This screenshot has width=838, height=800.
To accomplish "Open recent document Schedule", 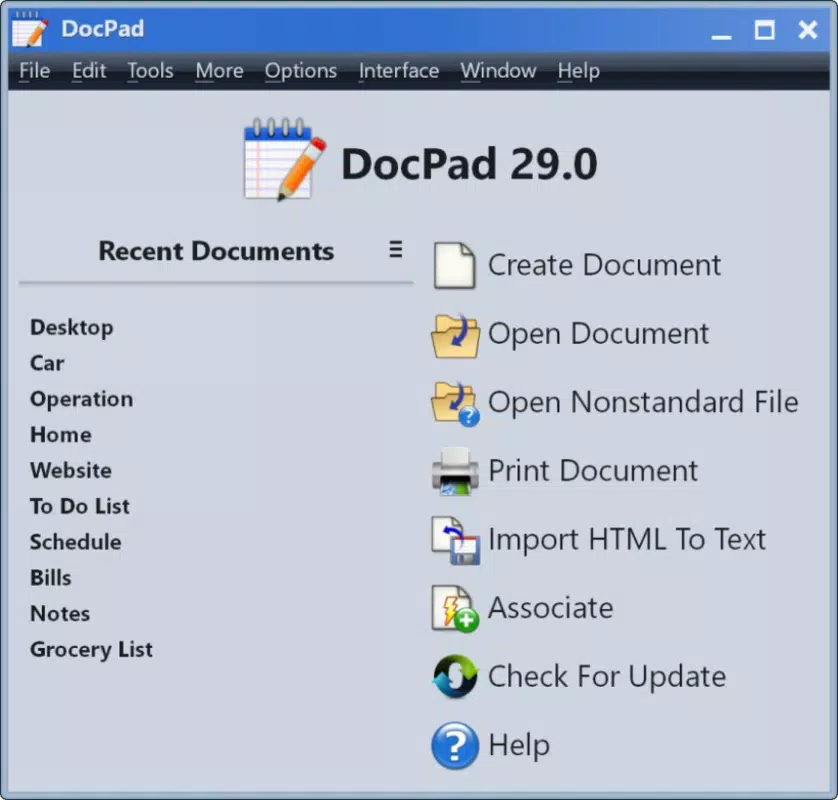I will (x=76, y=542).
